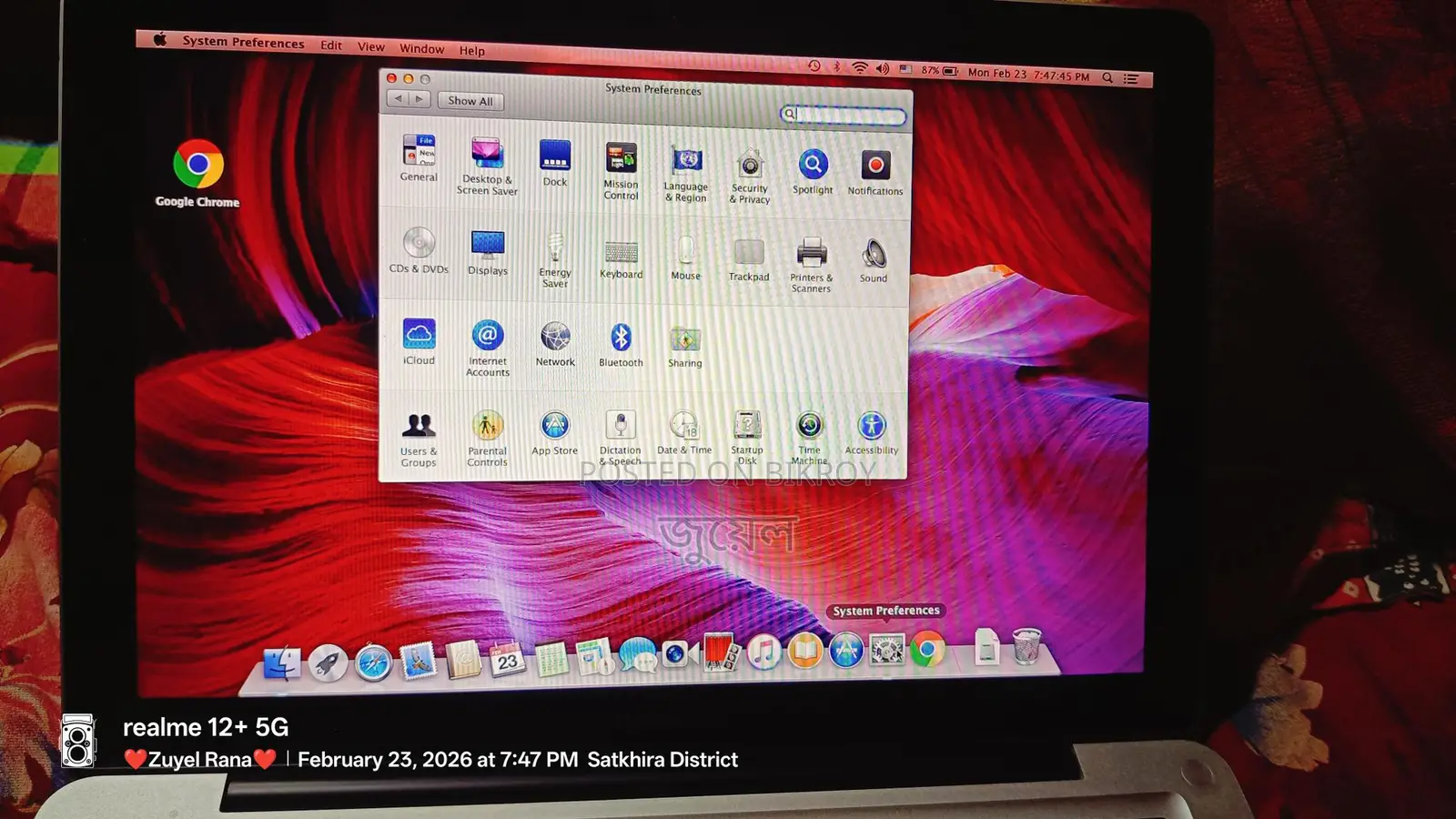1456x819 pixels.
Task: Open Messages from the Dock
Action: point(638,654)
